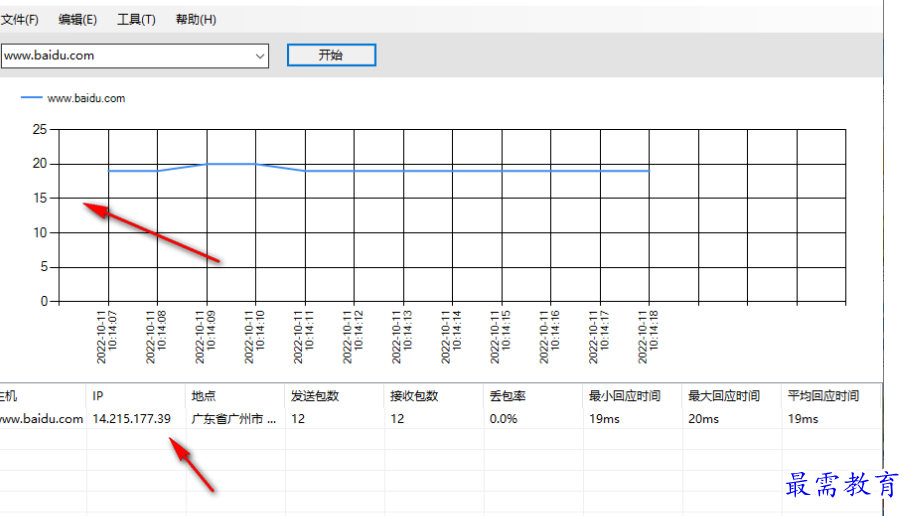907x516 pixels.
Task: Click the 开始 button
Action: click(331, 55)
